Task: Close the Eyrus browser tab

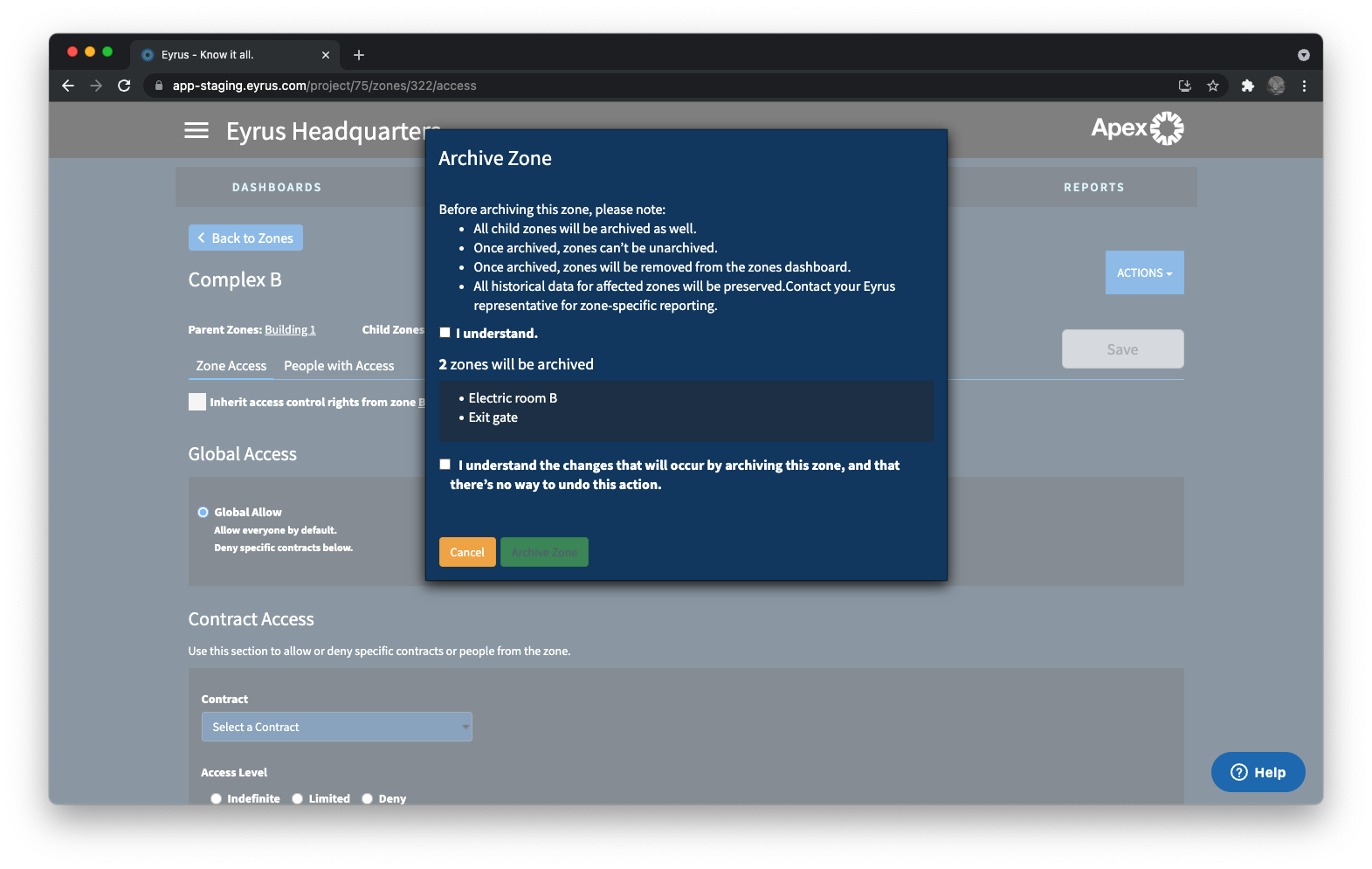Action: pos(326,55)
